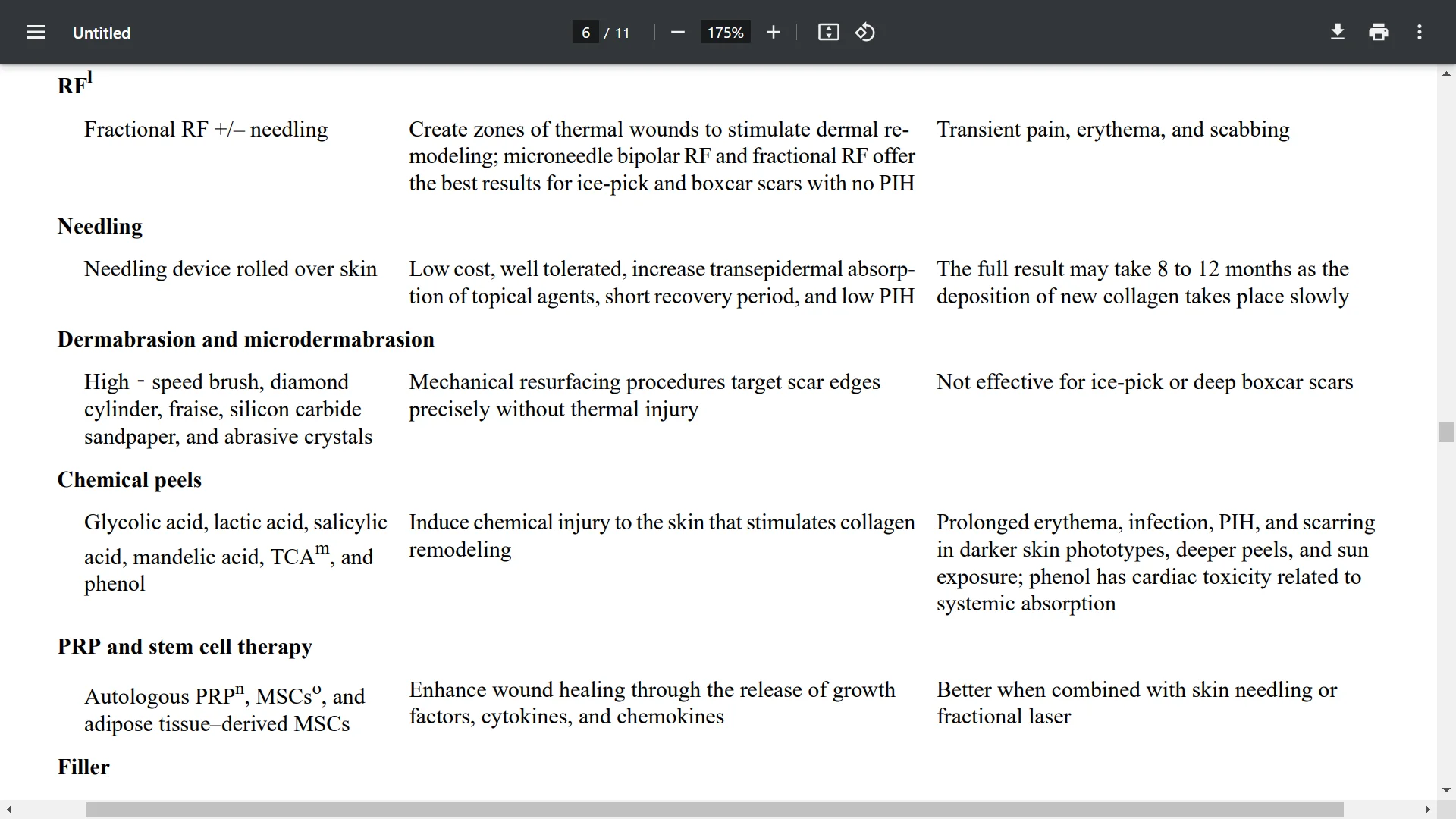Click the 175% zoom level display
Viewport: 1456px width, 819px height.
[x=726, y=33]
